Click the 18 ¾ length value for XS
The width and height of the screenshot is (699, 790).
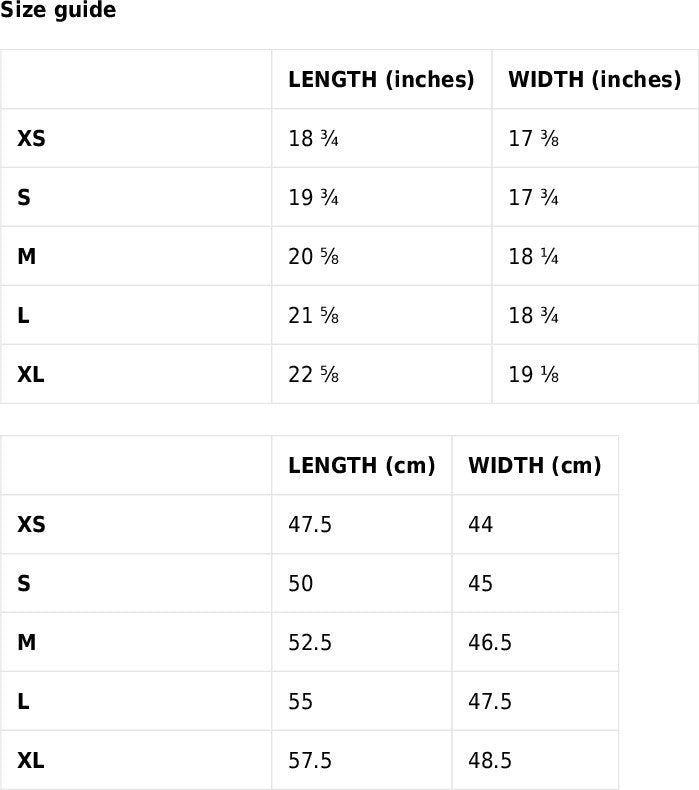pos(313,139)
